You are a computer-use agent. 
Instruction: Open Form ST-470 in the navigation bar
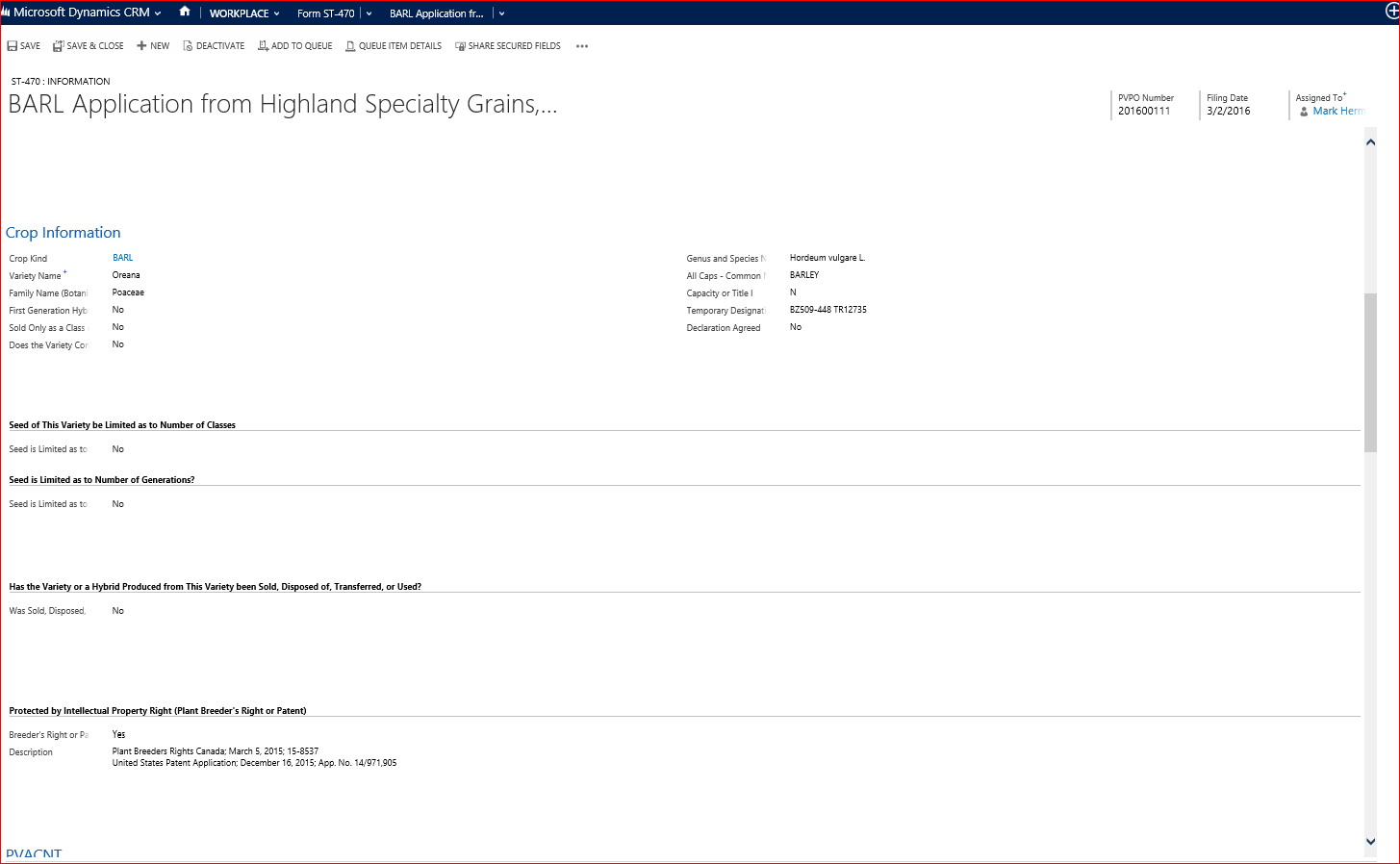(x=325, y=13)
